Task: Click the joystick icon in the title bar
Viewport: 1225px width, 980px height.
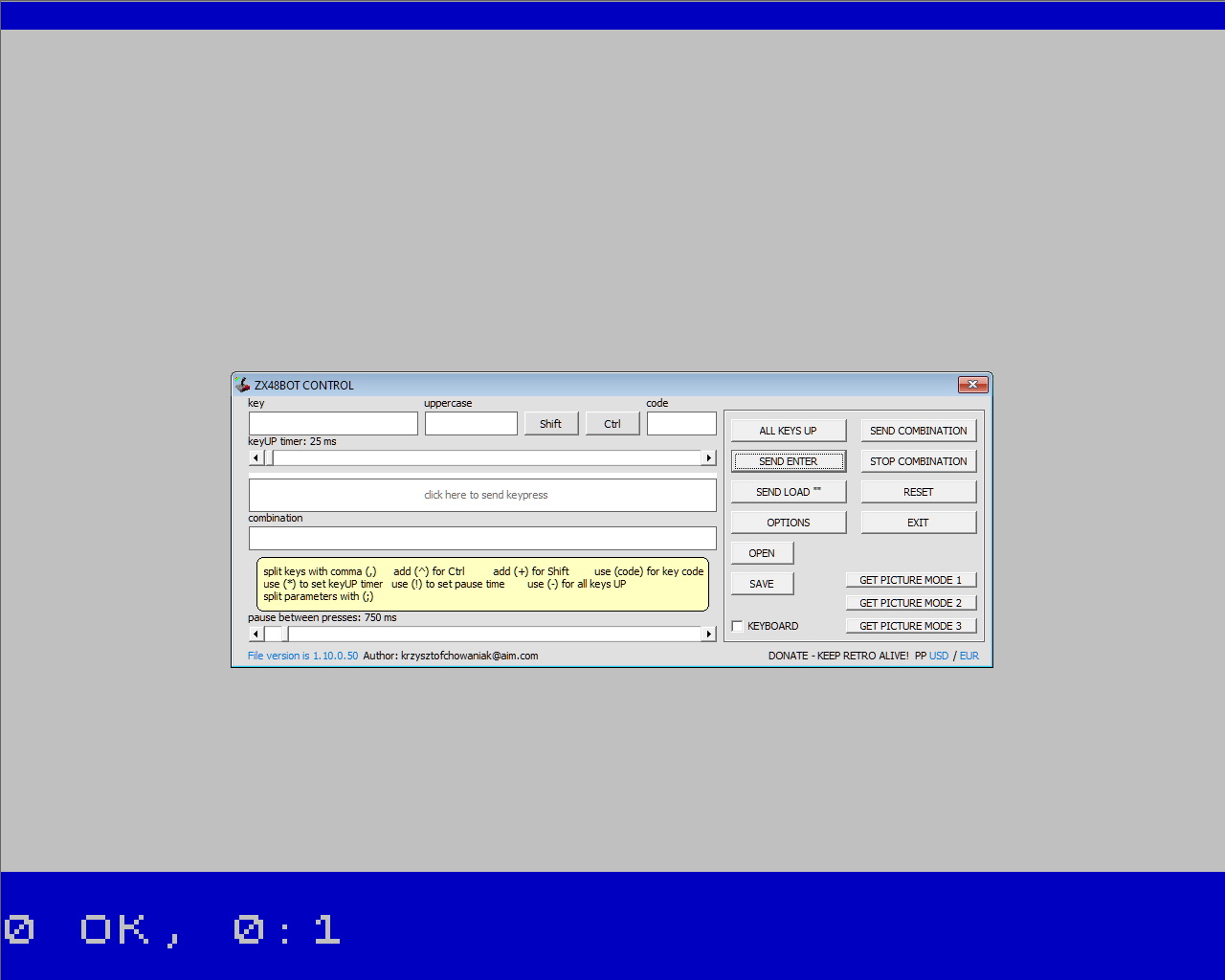Action: click(241, 384)
